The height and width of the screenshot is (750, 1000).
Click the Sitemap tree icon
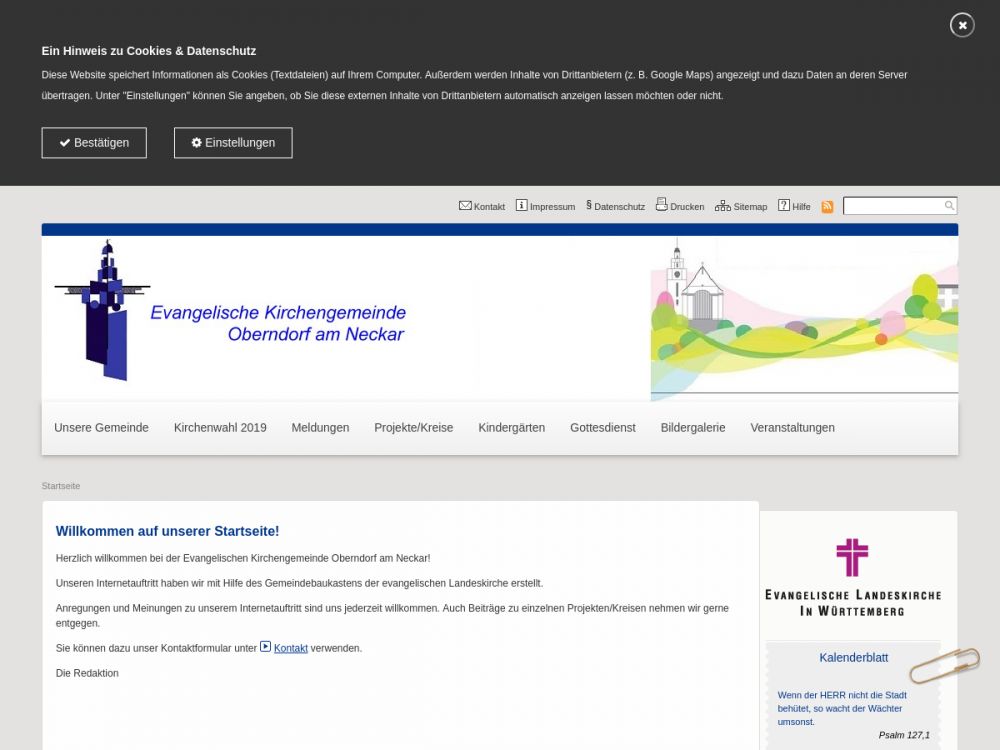[x=722, y=206]
